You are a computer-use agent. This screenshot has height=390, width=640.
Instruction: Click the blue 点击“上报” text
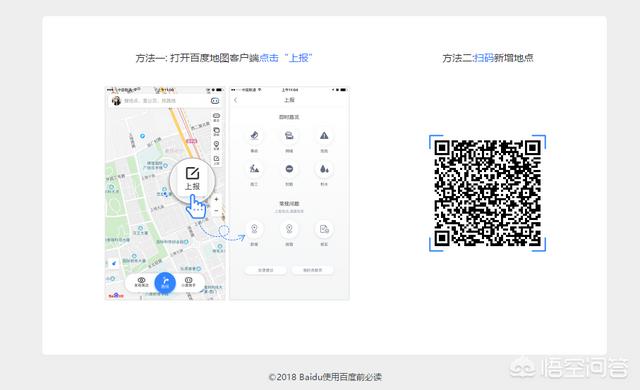coord(286,58)
